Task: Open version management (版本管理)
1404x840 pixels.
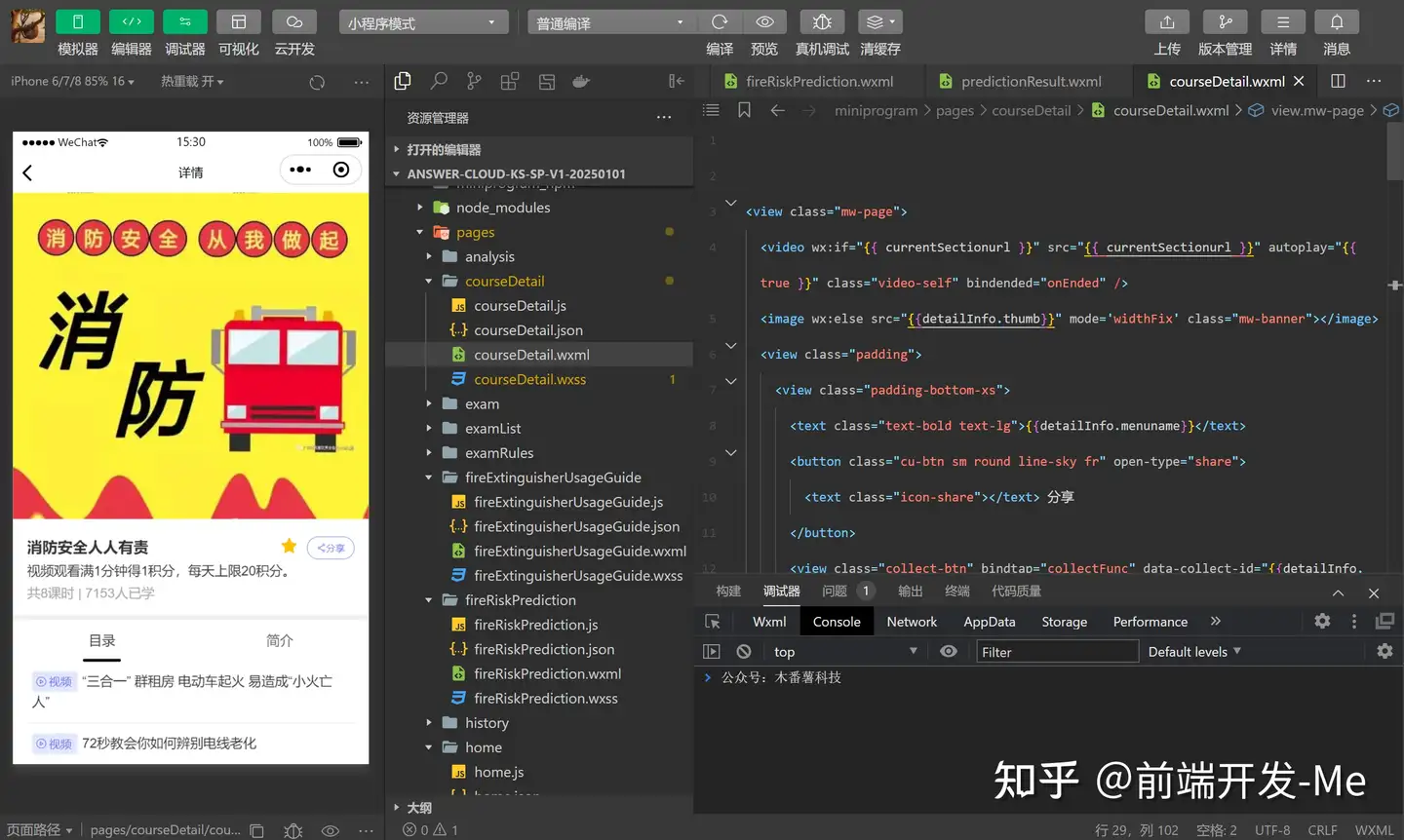Action: click(x=1225, y=21)
